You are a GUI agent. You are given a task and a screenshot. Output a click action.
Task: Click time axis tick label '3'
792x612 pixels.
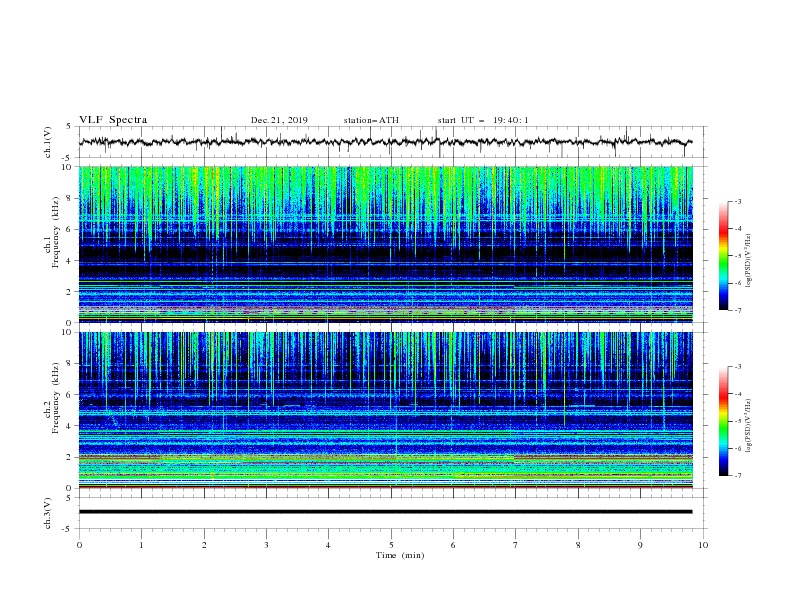click(x=266, y=545)
